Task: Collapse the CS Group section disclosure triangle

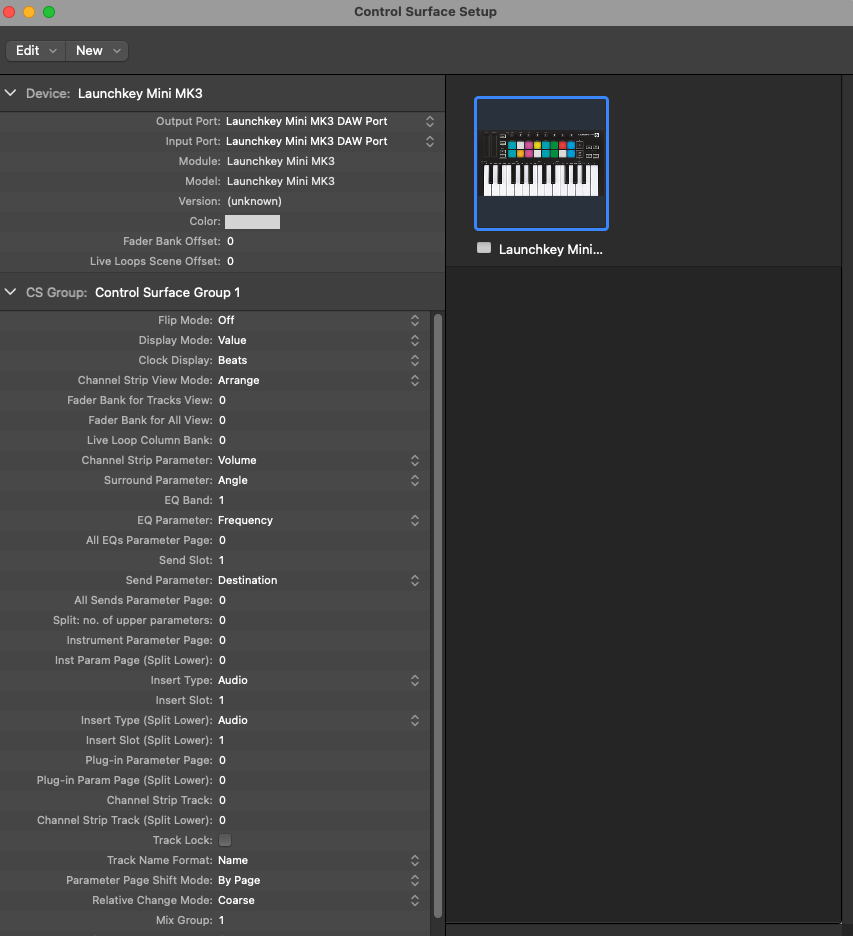Action: pos(10,292)
